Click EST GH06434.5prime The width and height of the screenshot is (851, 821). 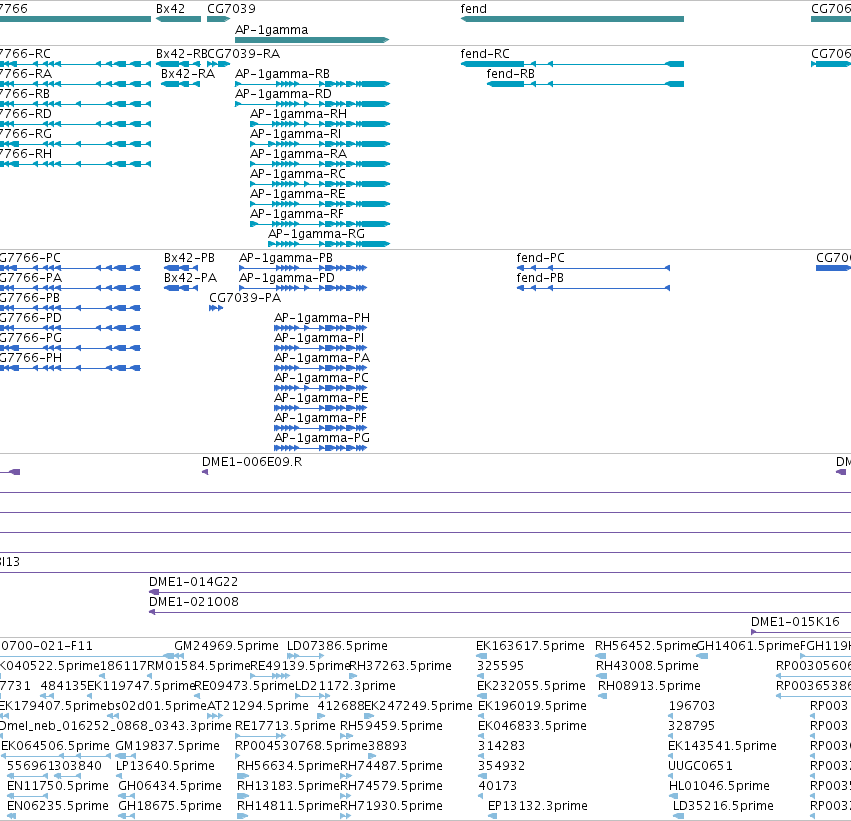click(170, 786)
